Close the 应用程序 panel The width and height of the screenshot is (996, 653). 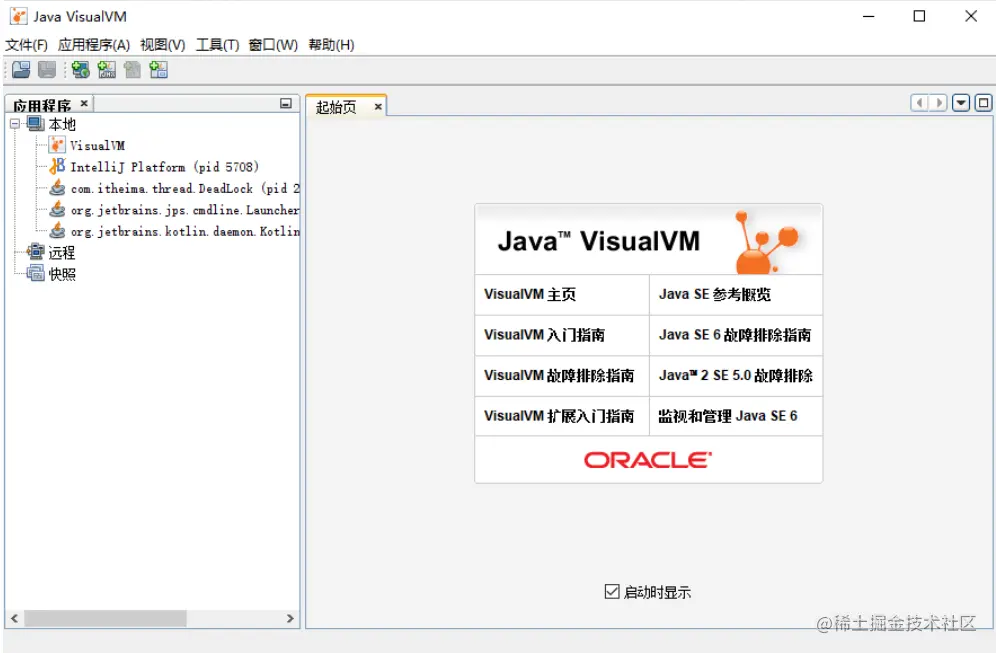coord(84,103)
